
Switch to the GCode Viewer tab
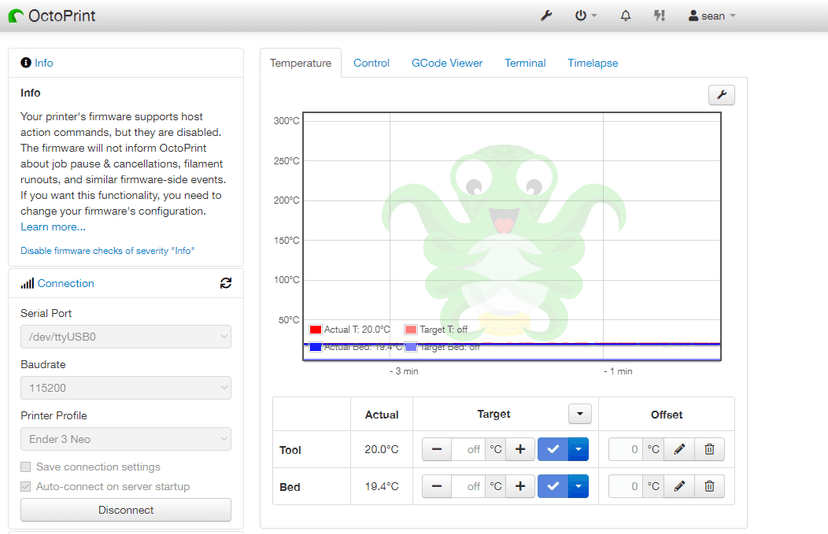[x=447, y=63]
